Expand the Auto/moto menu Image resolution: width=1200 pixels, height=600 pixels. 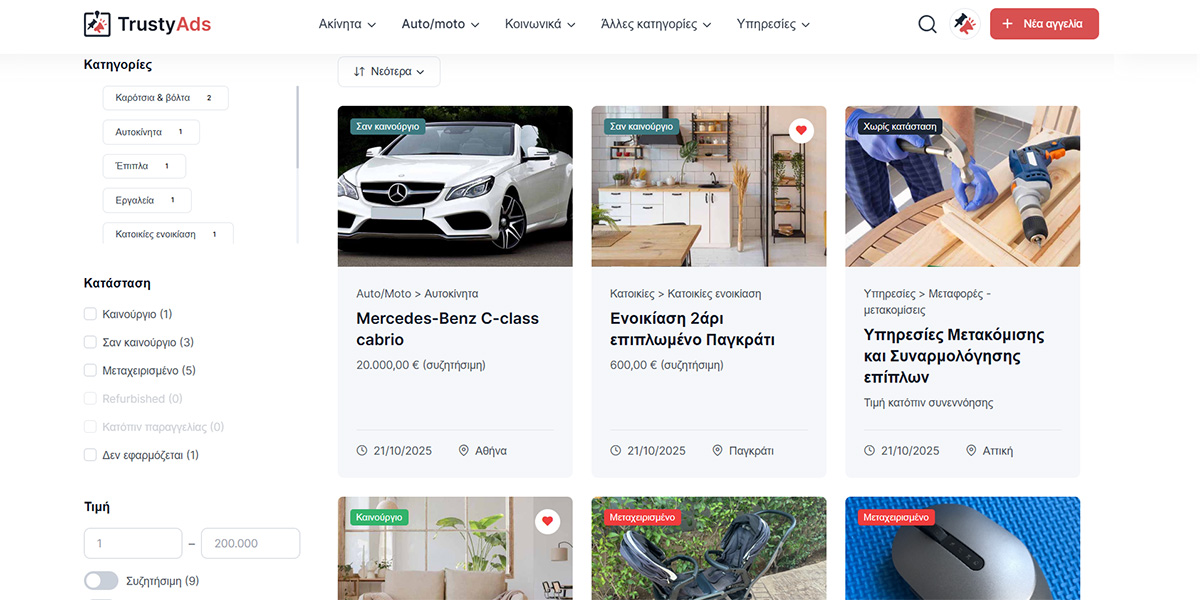coord(440,24)
